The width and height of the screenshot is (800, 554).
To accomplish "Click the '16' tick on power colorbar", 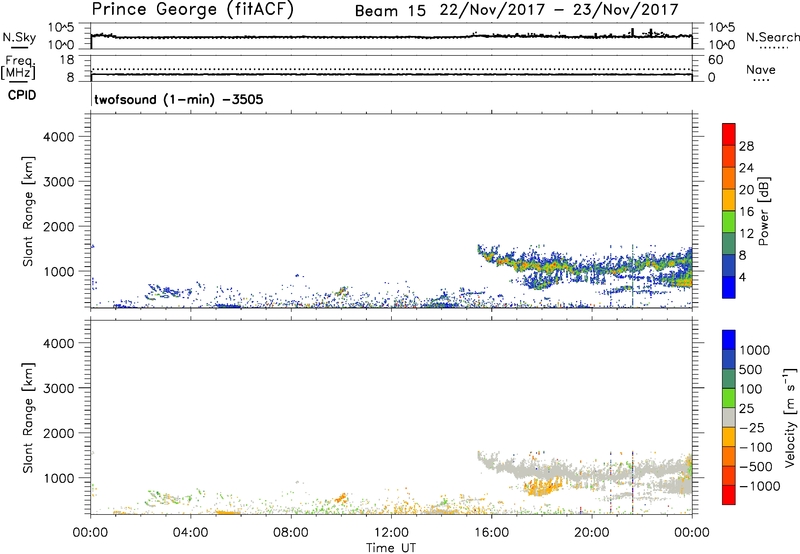I will (746, 212).
